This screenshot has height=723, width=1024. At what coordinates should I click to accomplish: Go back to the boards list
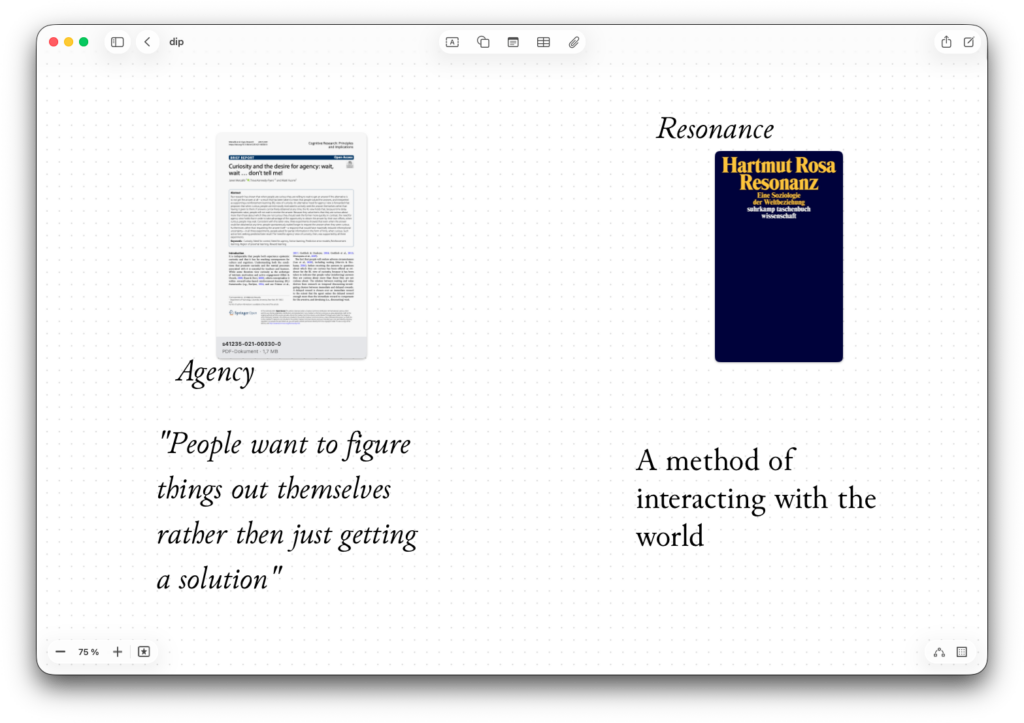click(148, 42)
